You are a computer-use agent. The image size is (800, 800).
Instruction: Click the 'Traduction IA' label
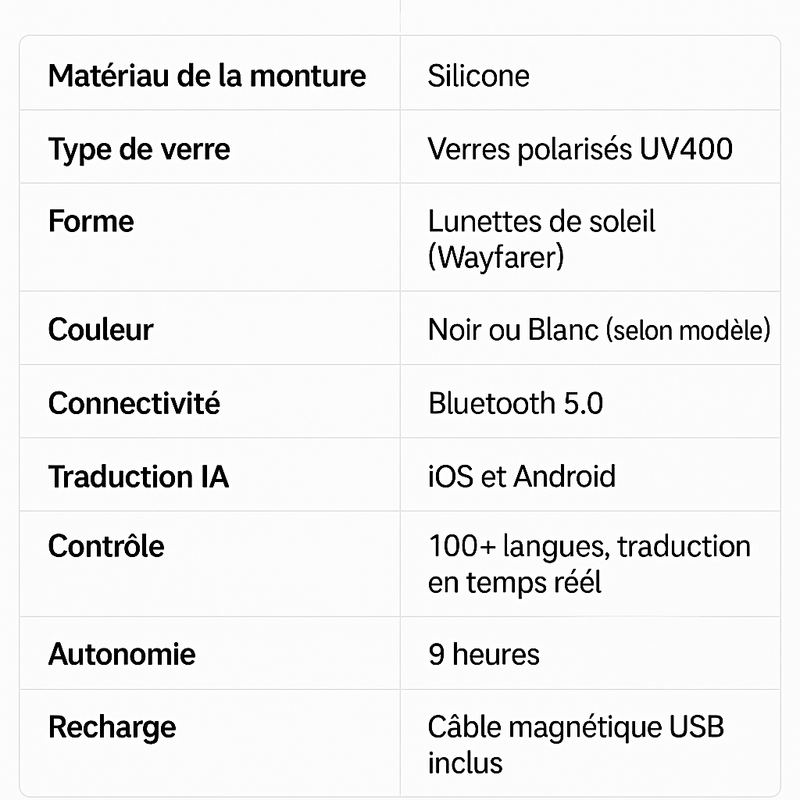coord(138,477)
